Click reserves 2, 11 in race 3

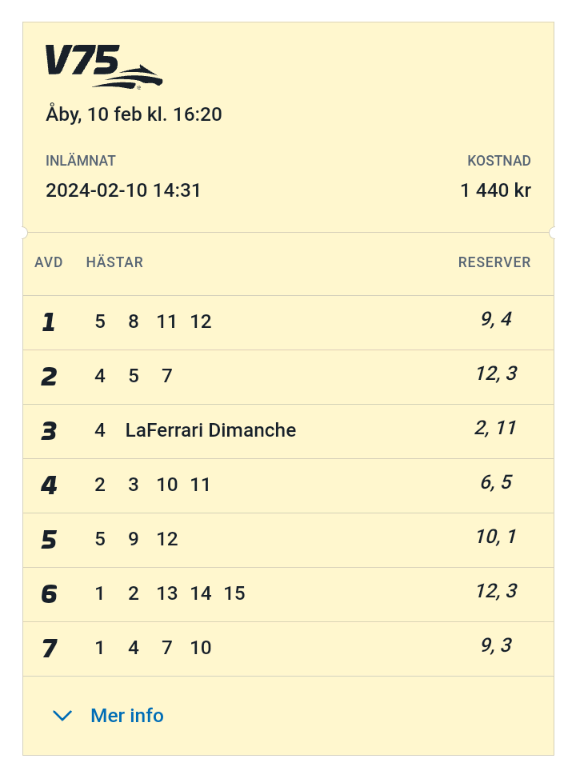click(495, 428)
